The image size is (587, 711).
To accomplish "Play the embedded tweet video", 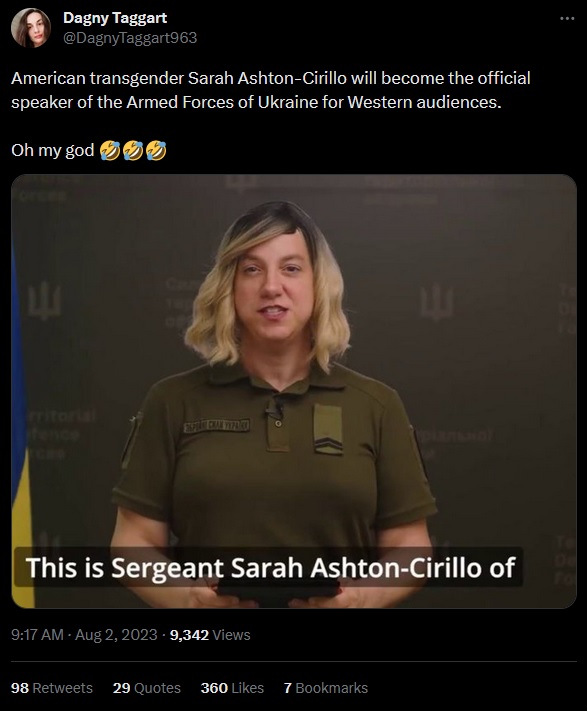I will 294,391.
